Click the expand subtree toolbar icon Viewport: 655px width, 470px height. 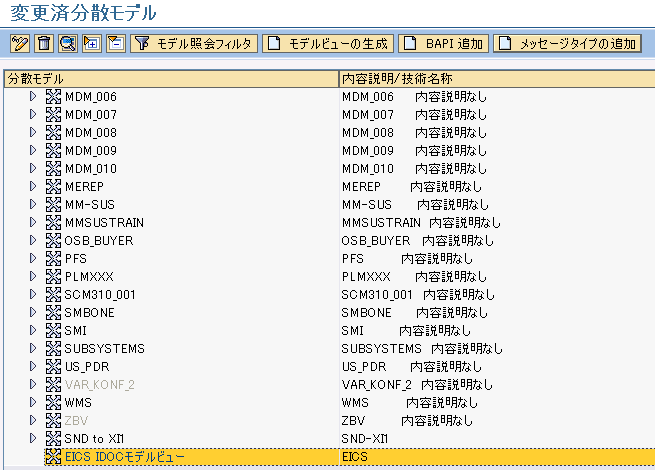[x=91, y=44]
